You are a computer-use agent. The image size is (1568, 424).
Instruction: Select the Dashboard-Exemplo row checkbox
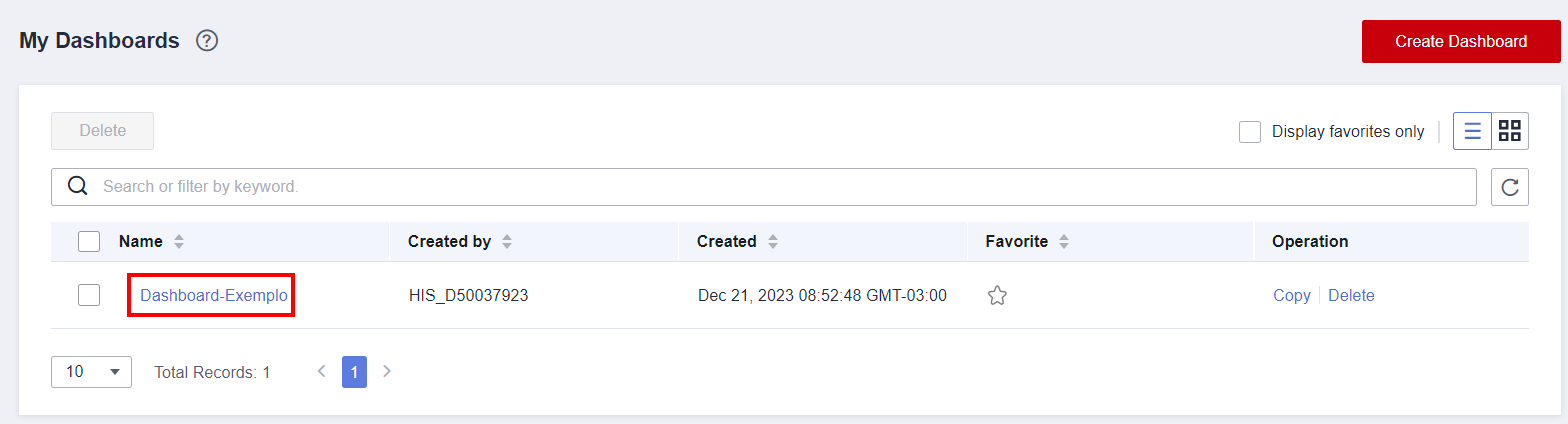tap(89, 295)
